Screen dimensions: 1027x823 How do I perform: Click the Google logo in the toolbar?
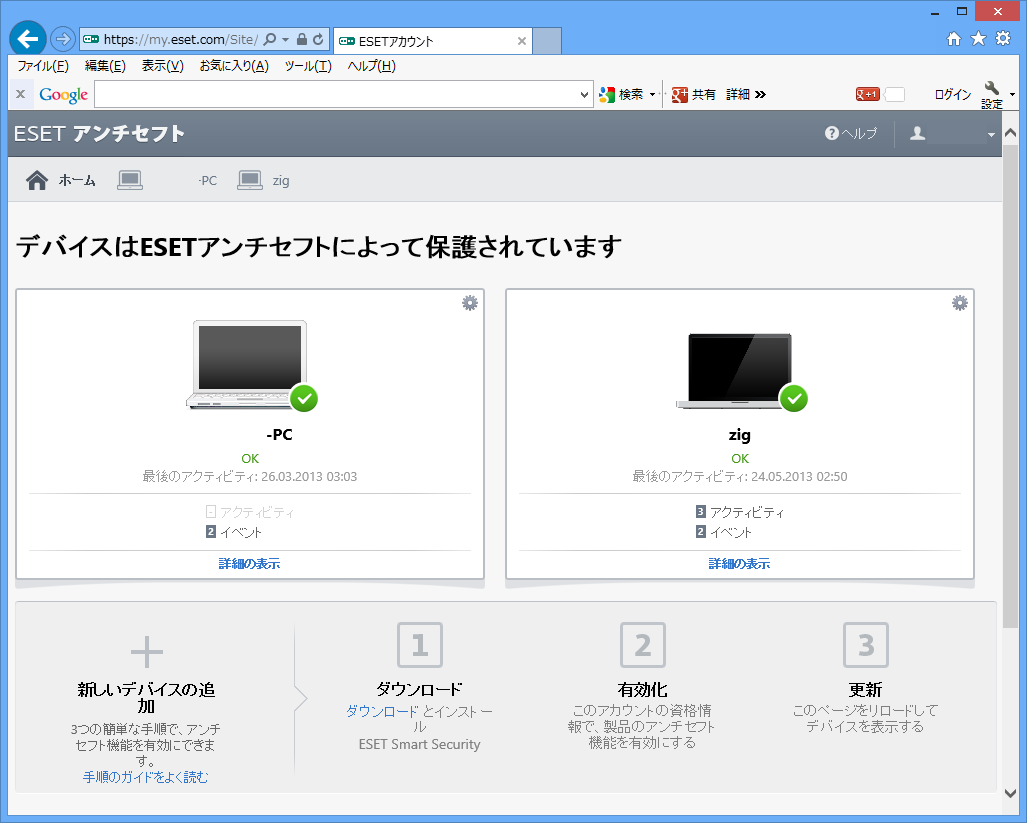coord(64,95)
